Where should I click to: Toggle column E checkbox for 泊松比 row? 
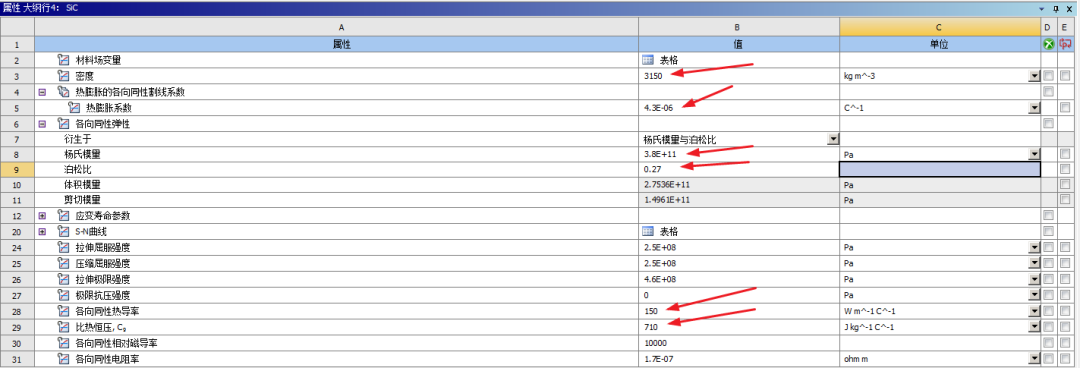click(x=1066, y=169)
